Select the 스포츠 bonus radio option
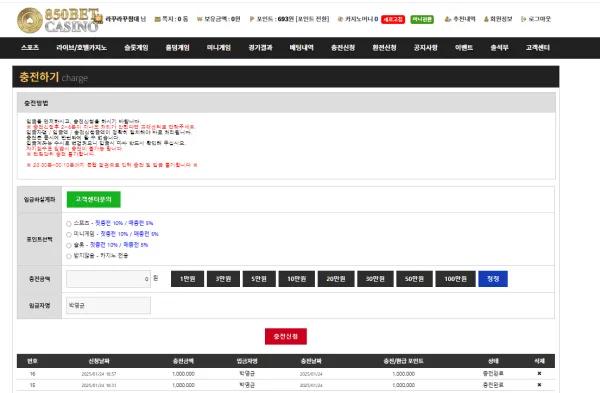This screenshot has height=393, width=600. click(69, 223)
